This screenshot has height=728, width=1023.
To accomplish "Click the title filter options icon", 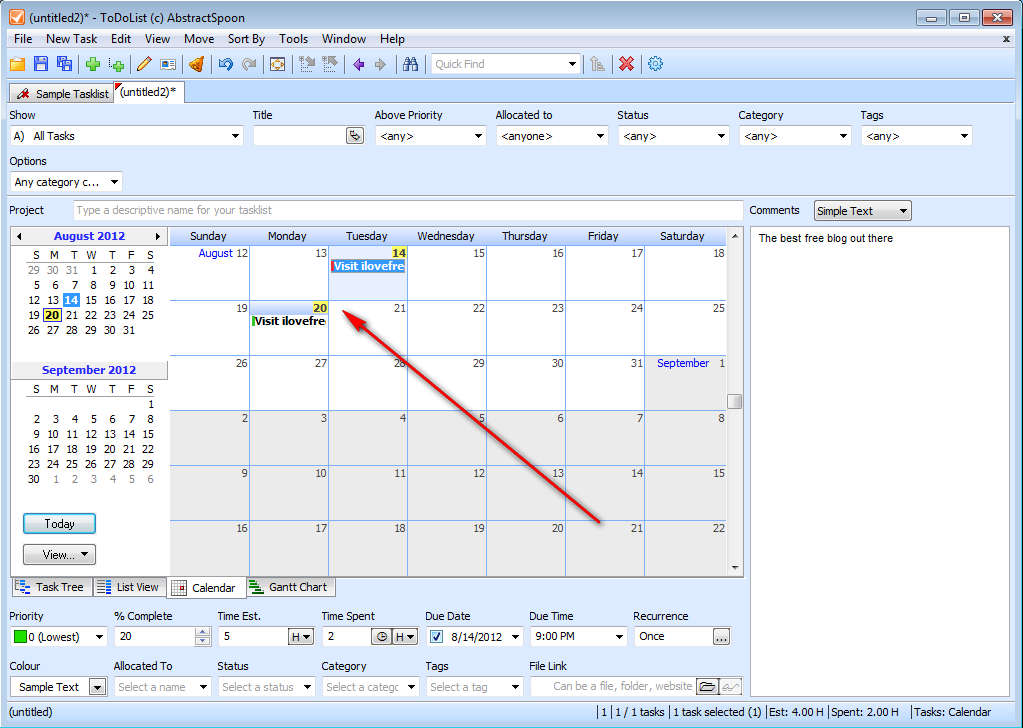I will click(x=354, y=136).
